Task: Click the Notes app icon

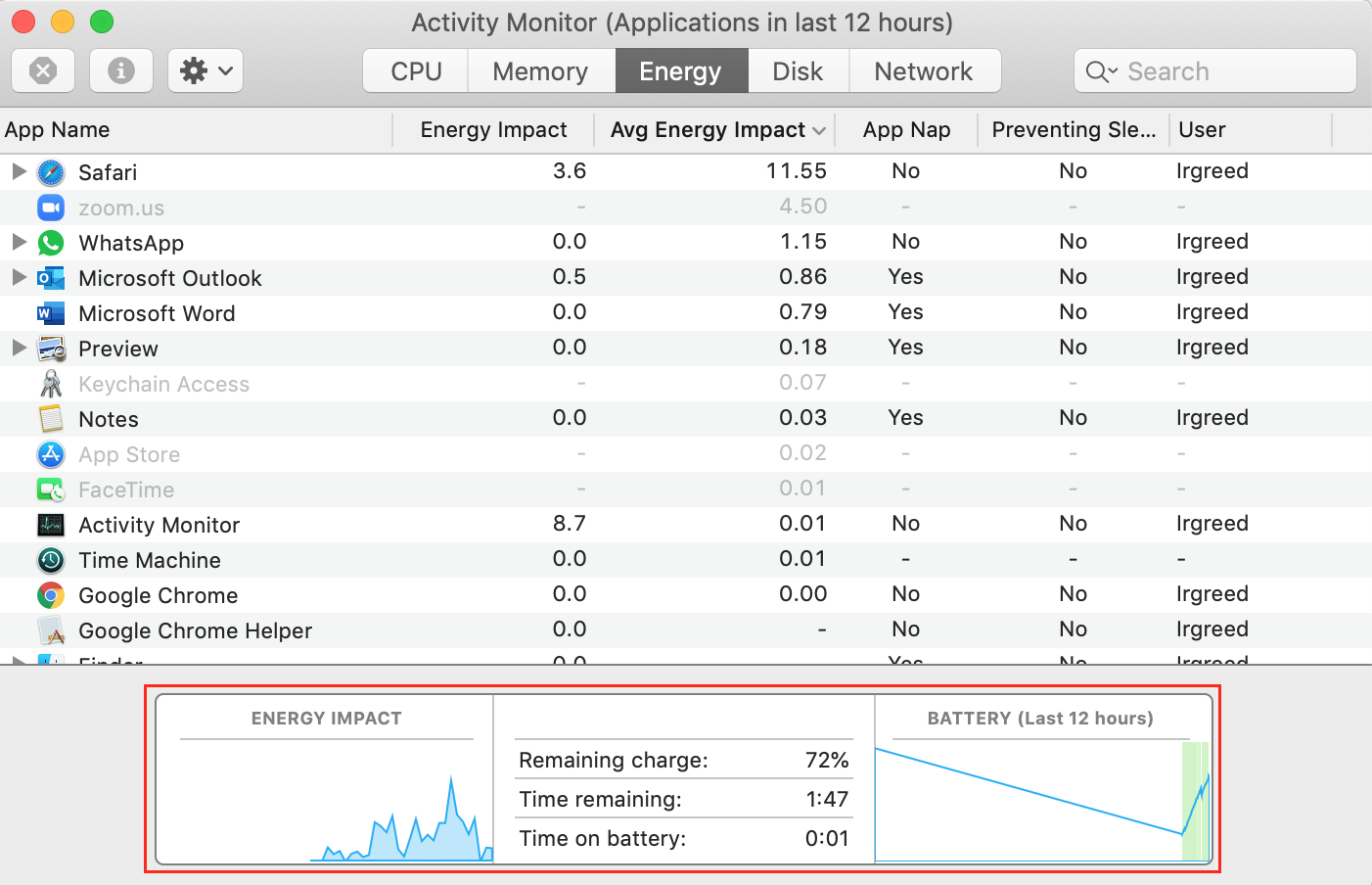Action: click(x=51, y=419)
